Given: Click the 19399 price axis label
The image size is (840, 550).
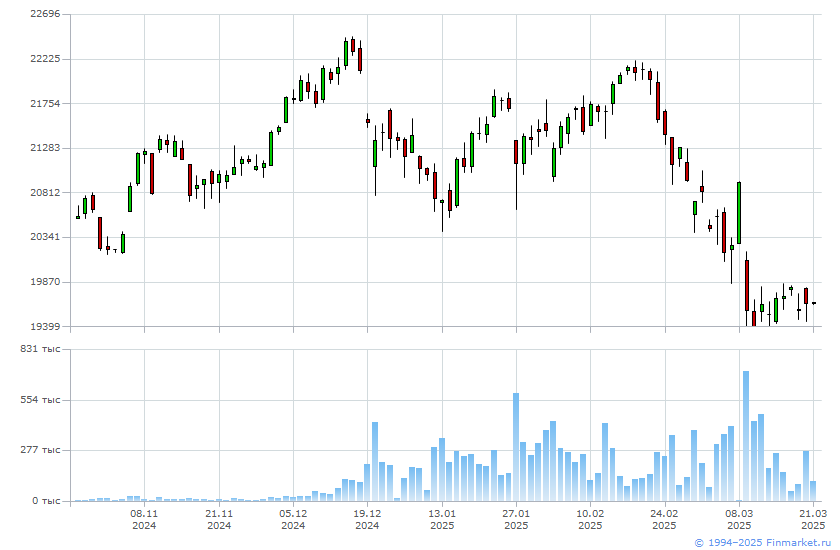Looking at the screenshot, I should tap(45, 326).
